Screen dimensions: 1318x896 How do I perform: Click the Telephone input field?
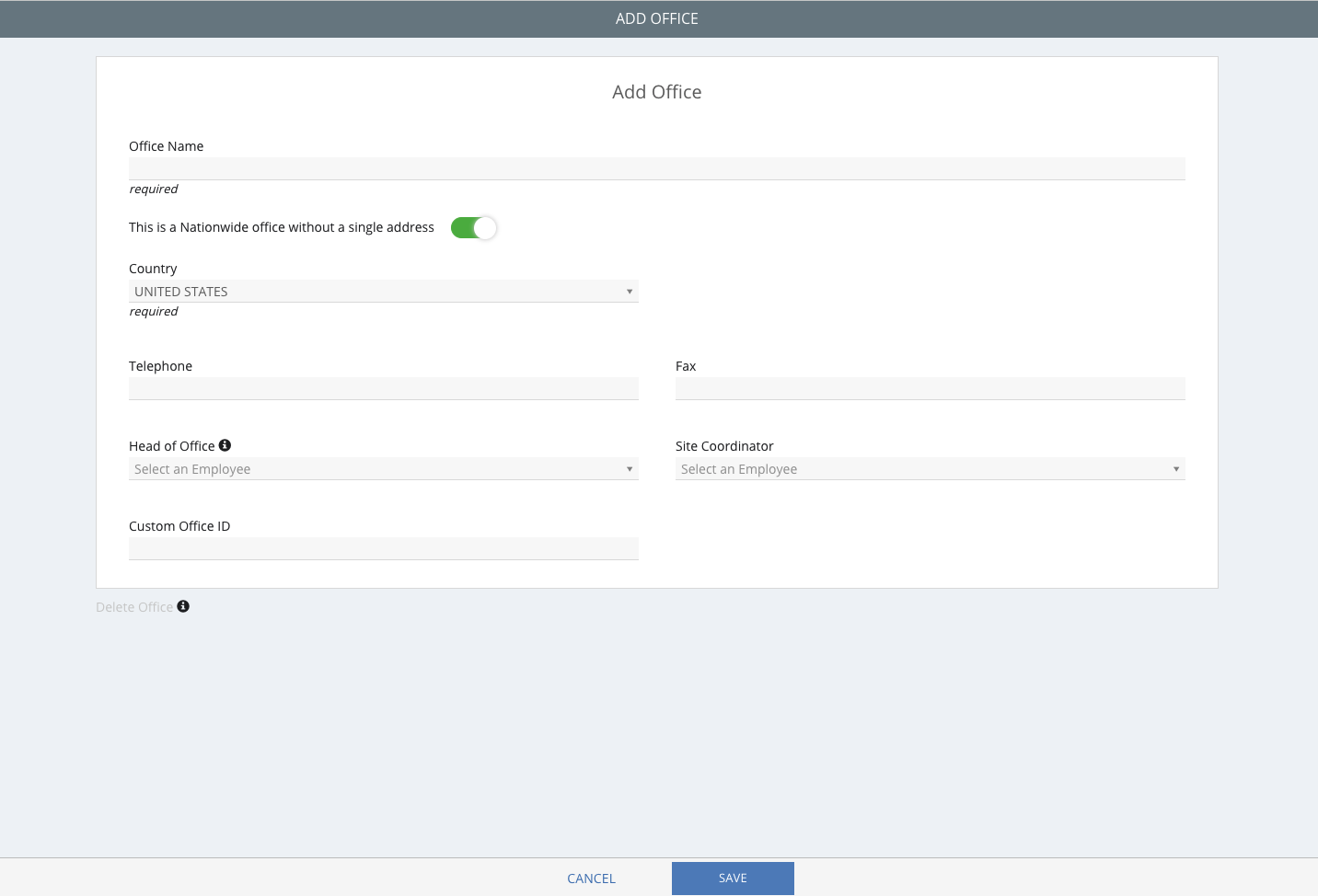tap(384, 388)
